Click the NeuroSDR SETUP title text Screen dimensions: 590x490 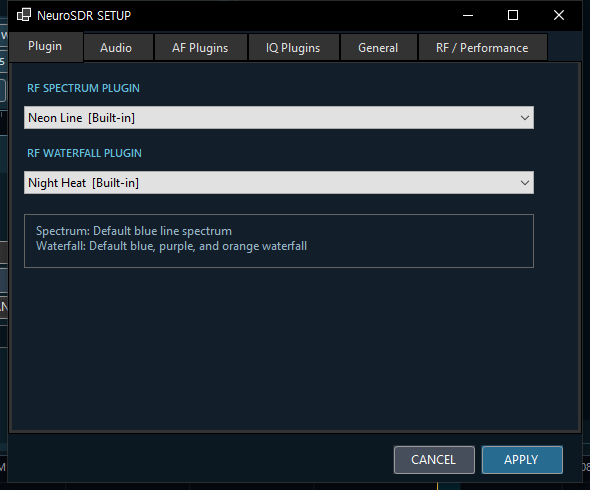84,15
